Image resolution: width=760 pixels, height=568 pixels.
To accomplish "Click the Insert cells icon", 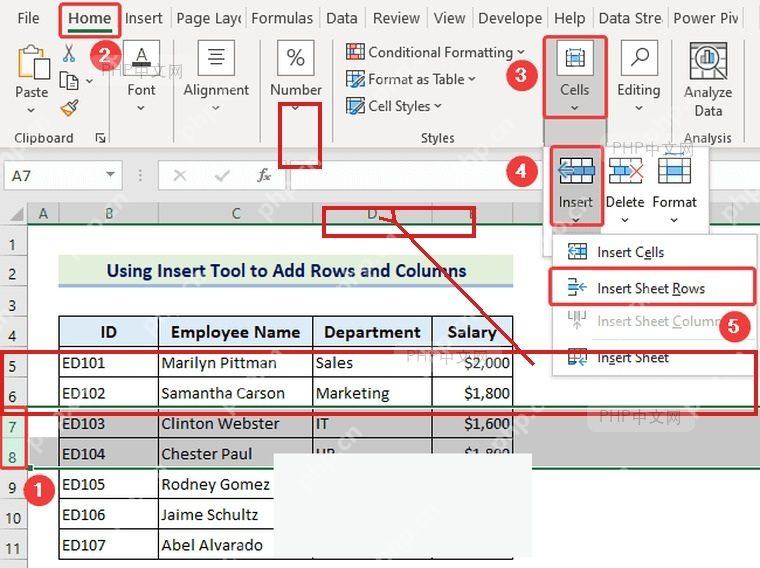I will 575,171.
